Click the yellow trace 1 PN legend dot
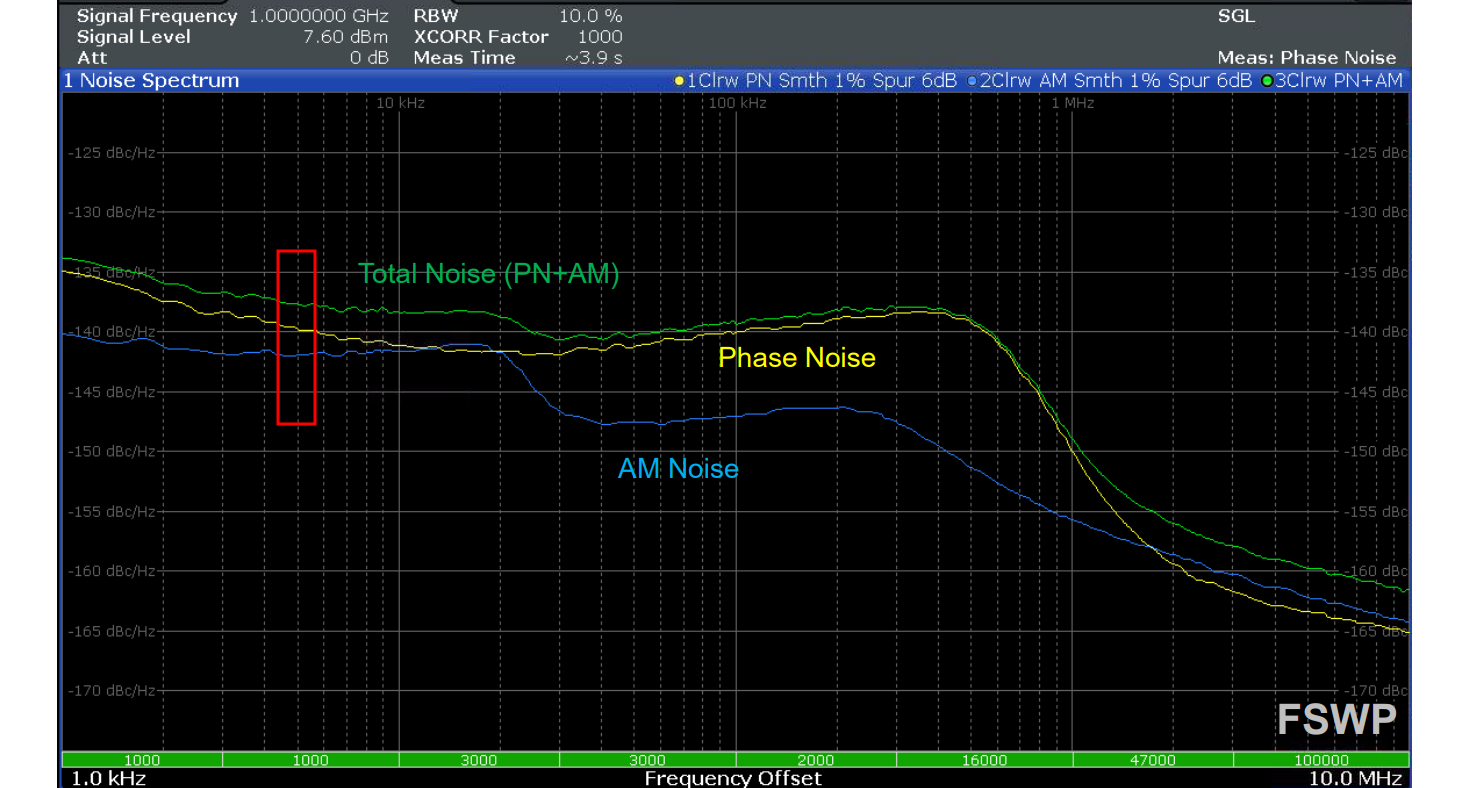Viewport: 1460px width, 788px height. pos(679,81)
